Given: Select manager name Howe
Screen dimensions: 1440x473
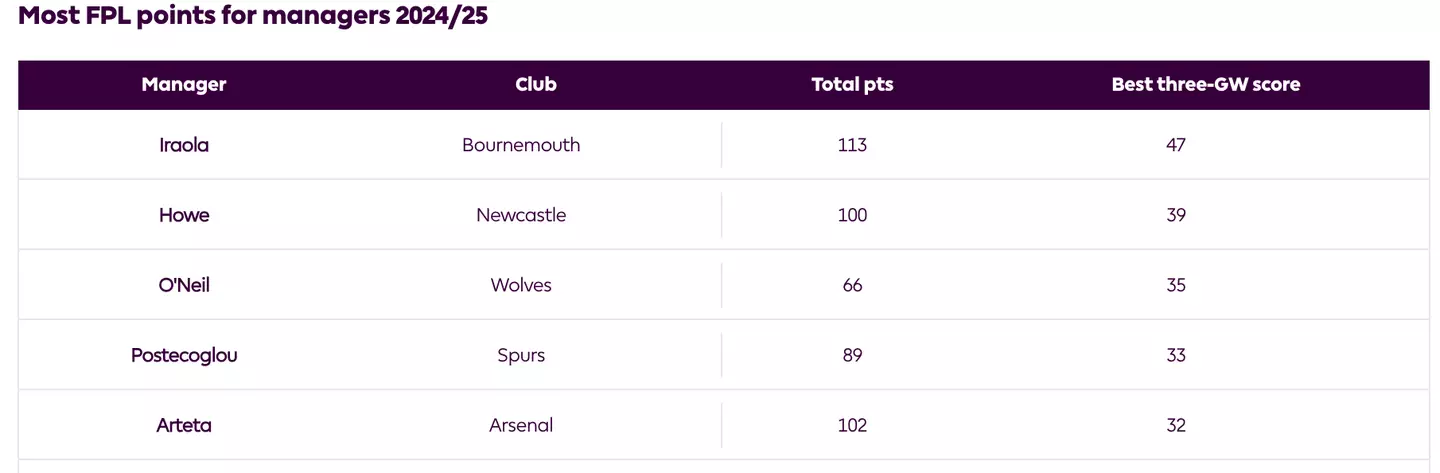Looking at the screenshot, I should click(x=184, y=215).
